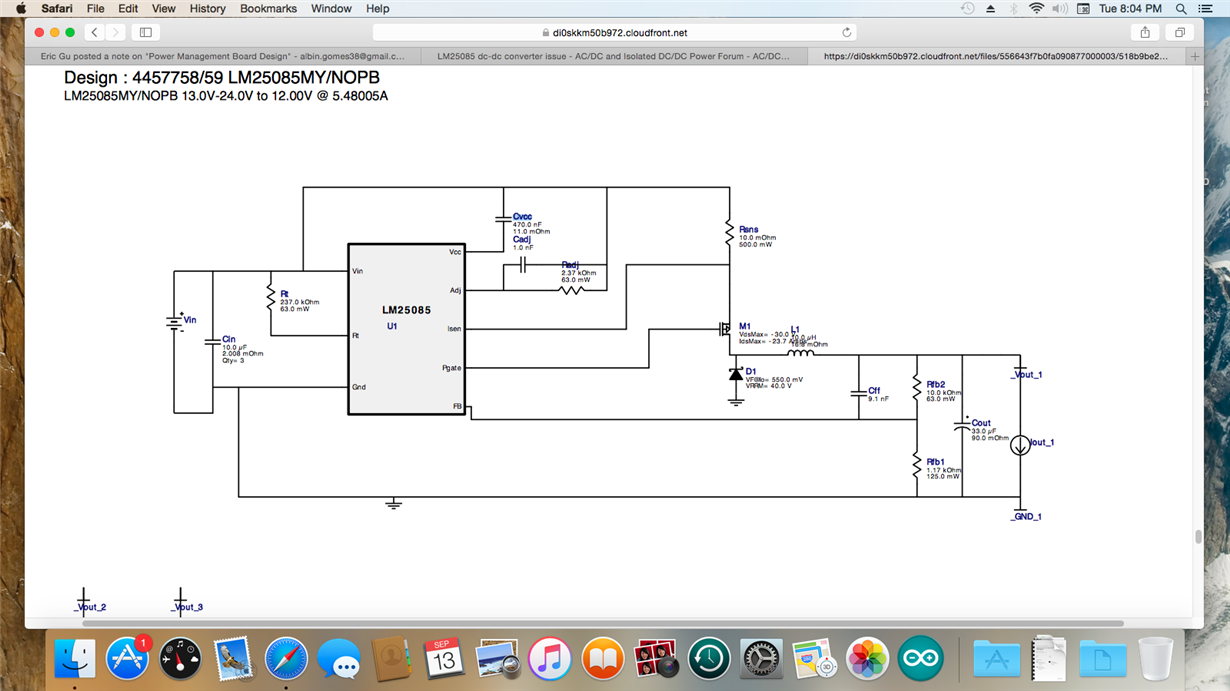Click the eject icon in menu bar
1230x691 pixels.
[x=991, y=8]
